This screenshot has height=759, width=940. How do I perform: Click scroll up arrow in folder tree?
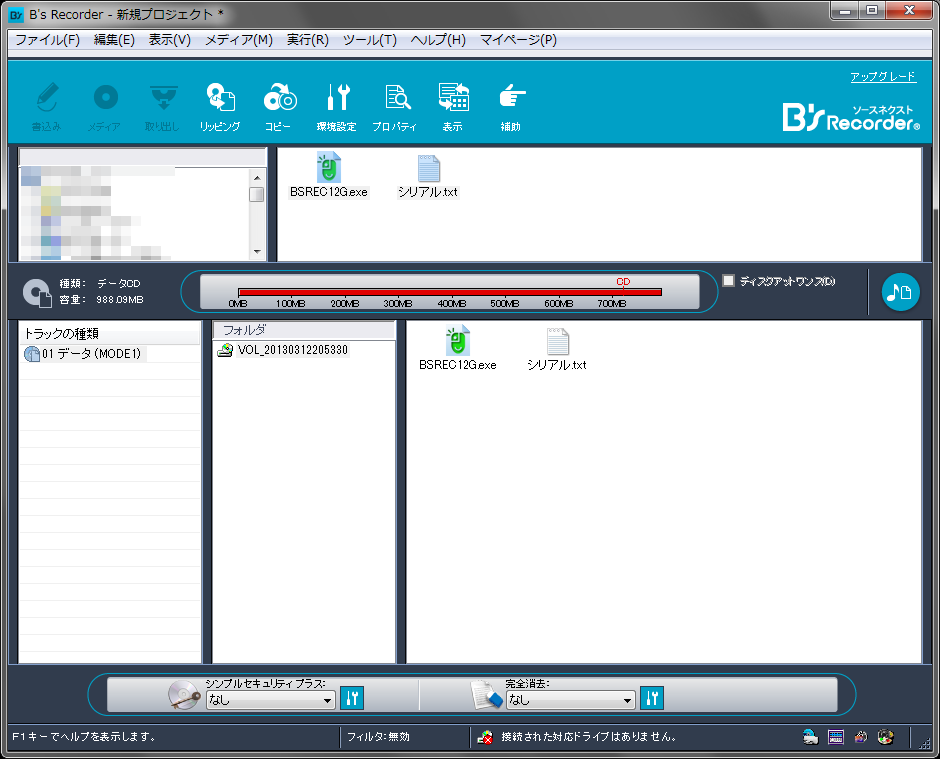[257, 178]
